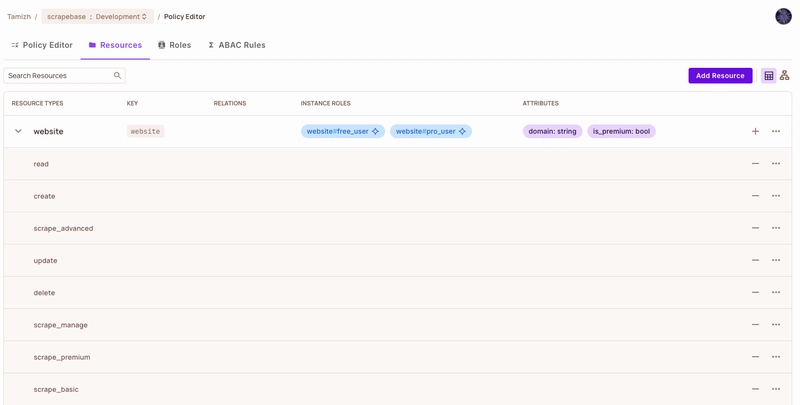
Task: Open three-dot menu for scrape_premium
Action: (776, 357)
